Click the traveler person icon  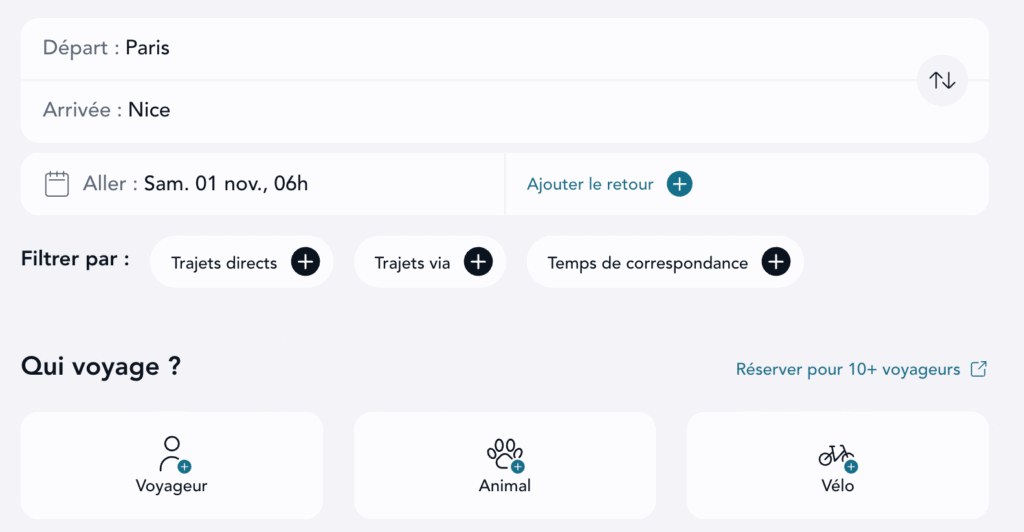tap(173, 453)
